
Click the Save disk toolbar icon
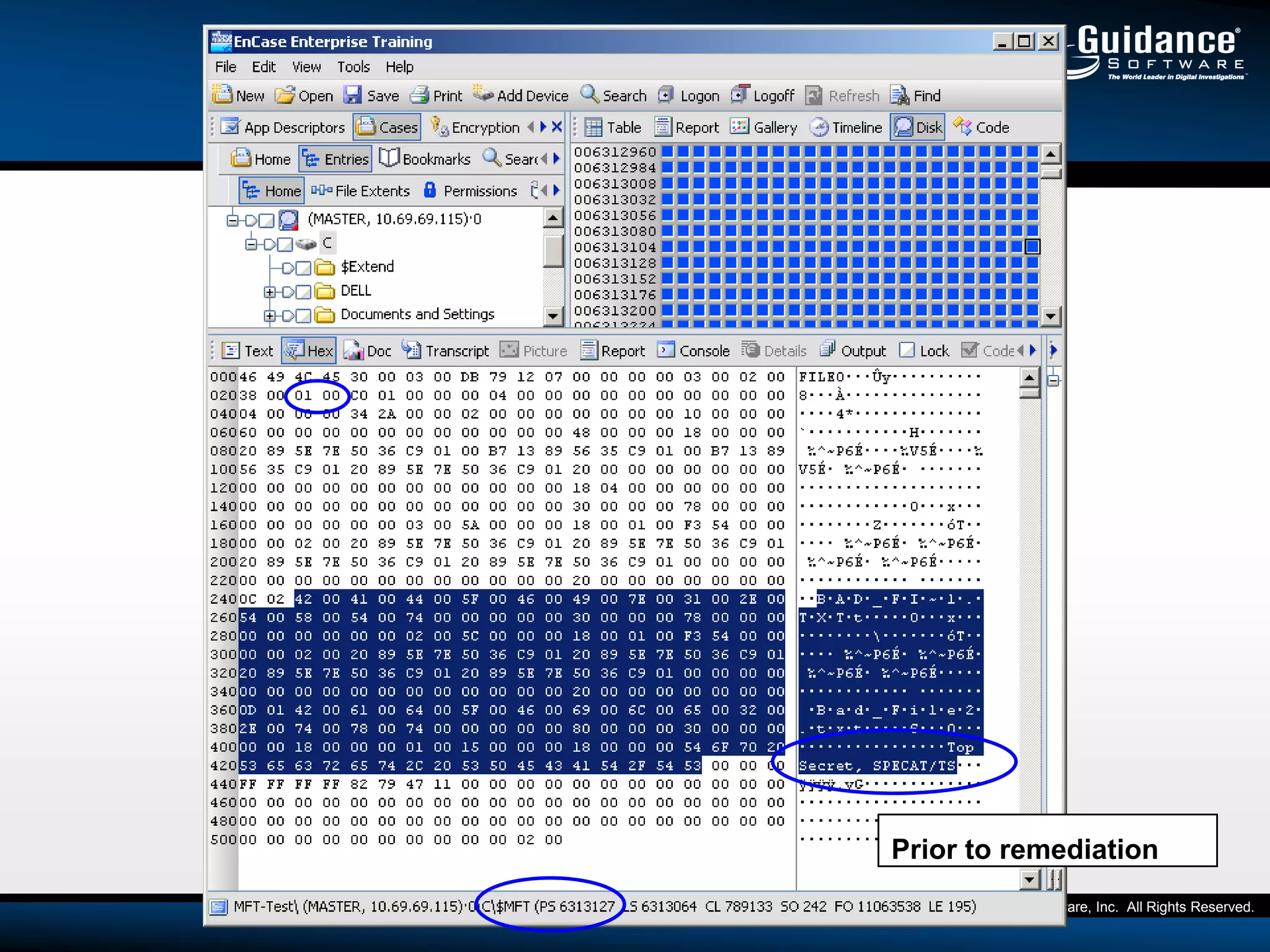[352, 95]
